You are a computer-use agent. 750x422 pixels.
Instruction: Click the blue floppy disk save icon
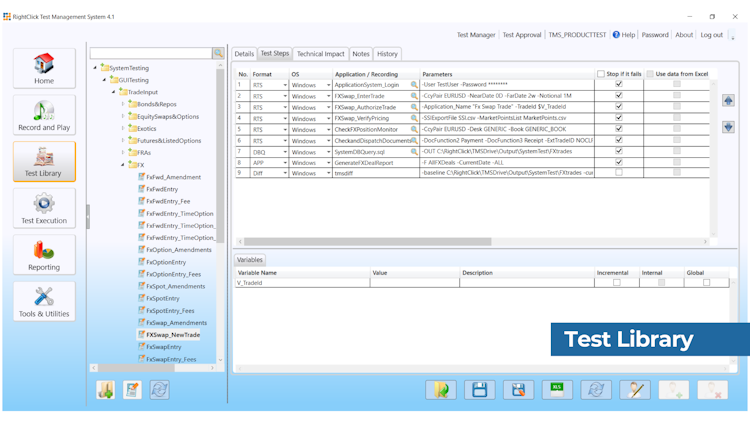[480, 390]
